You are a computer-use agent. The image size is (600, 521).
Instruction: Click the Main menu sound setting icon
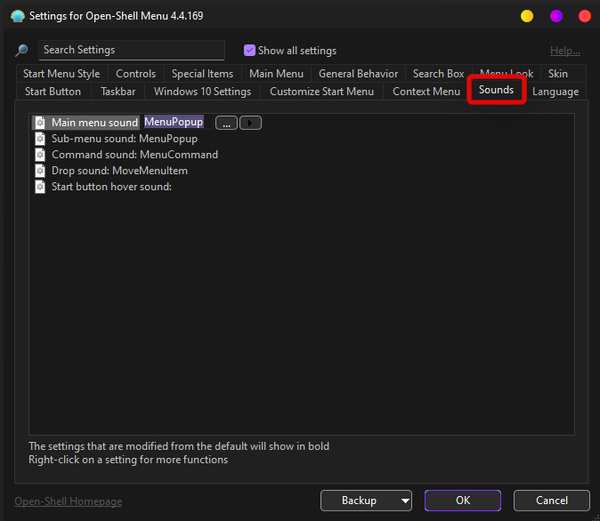40,123
